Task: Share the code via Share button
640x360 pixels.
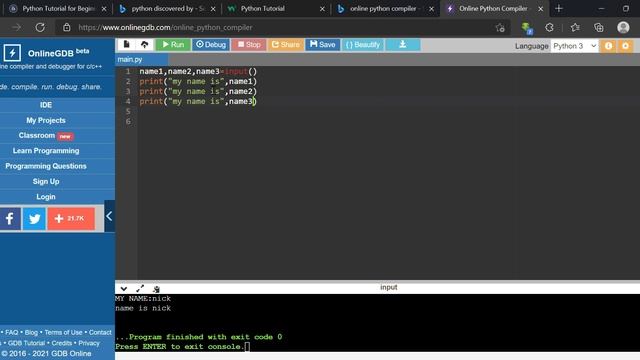Action: point(286,44)
